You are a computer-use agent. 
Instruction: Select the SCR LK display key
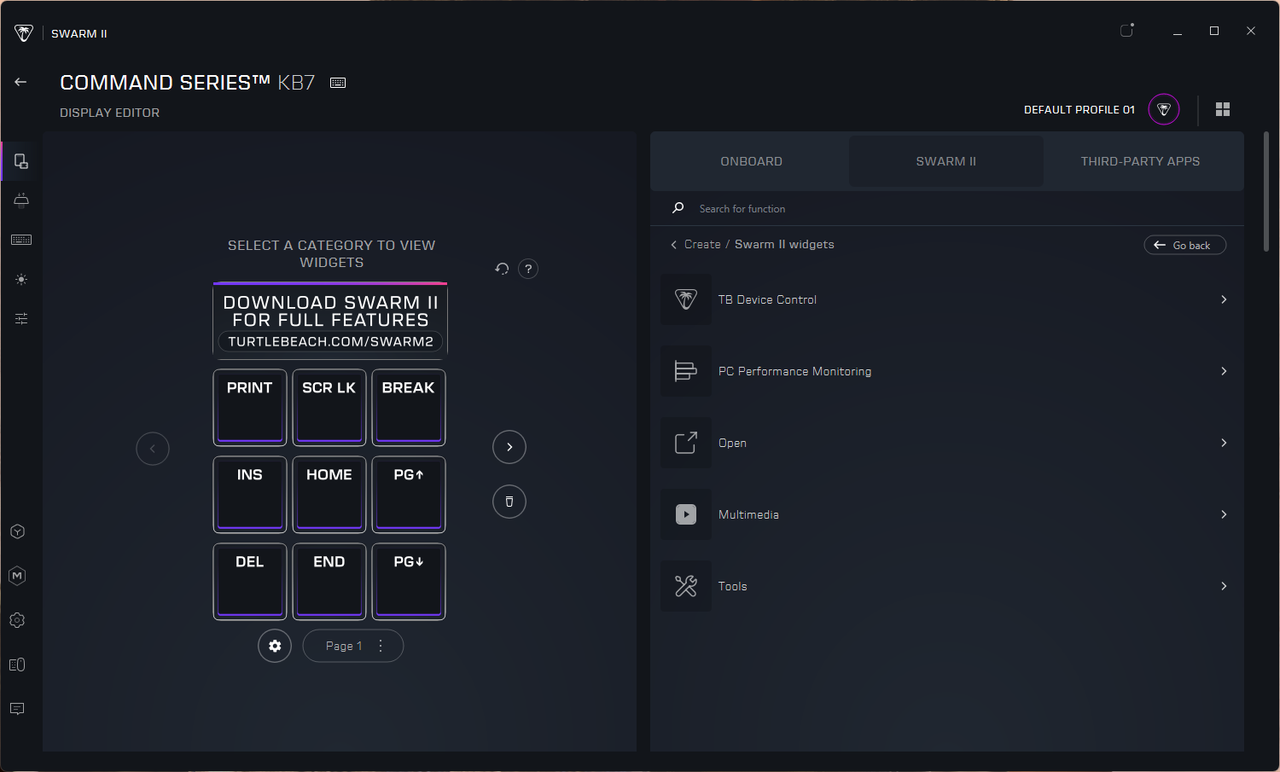click(x=329, y=408)
